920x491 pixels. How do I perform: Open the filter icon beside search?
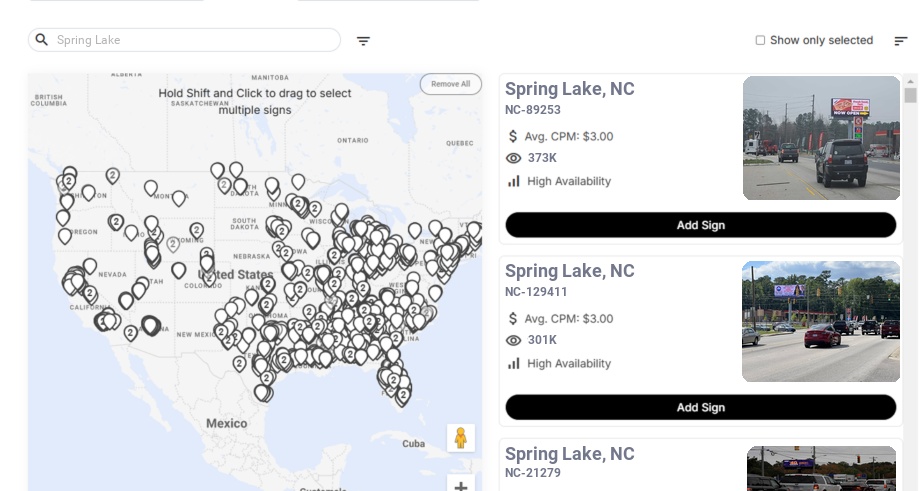click(364, 41)
